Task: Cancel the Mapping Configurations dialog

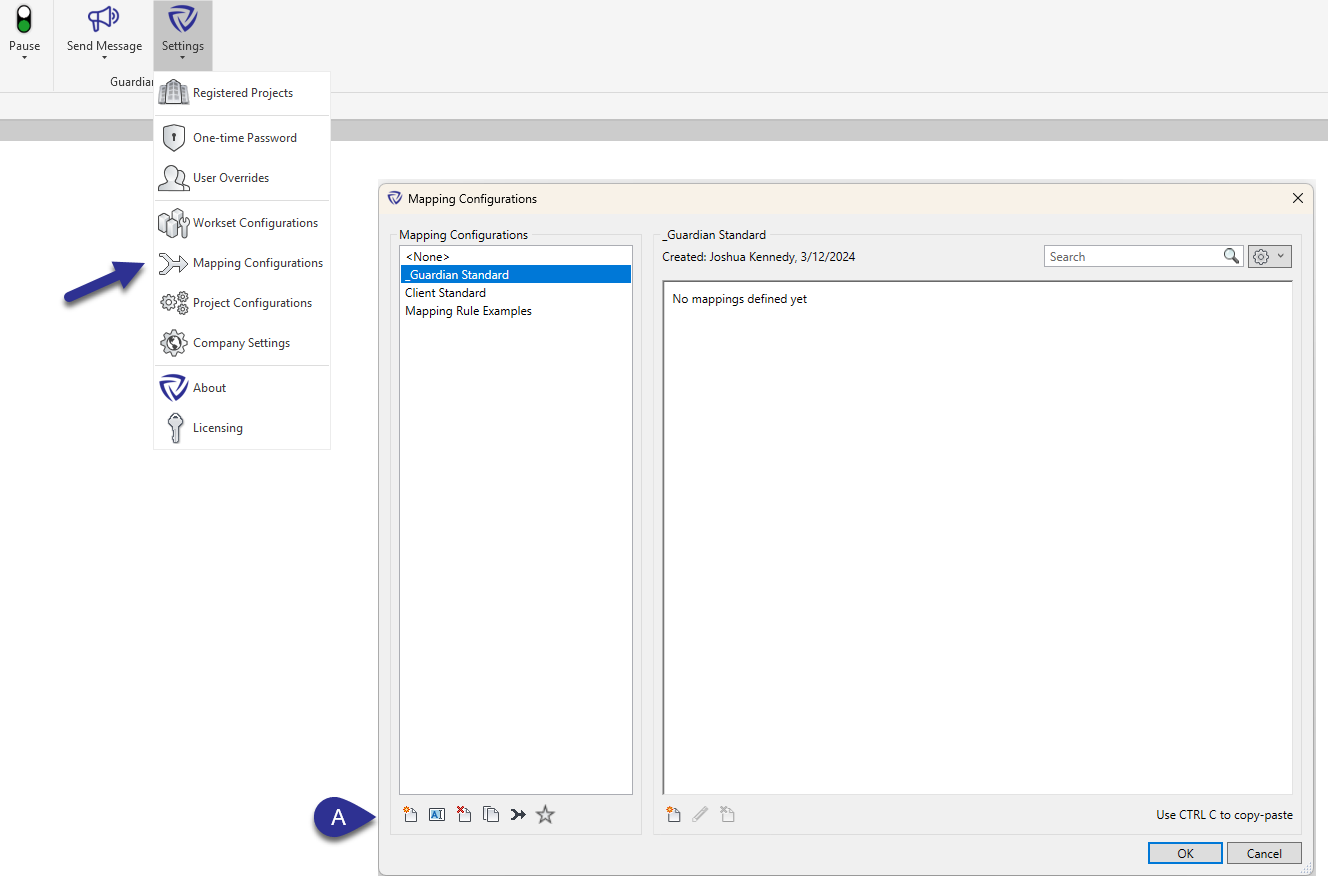Action: [x=1264, y=853]
